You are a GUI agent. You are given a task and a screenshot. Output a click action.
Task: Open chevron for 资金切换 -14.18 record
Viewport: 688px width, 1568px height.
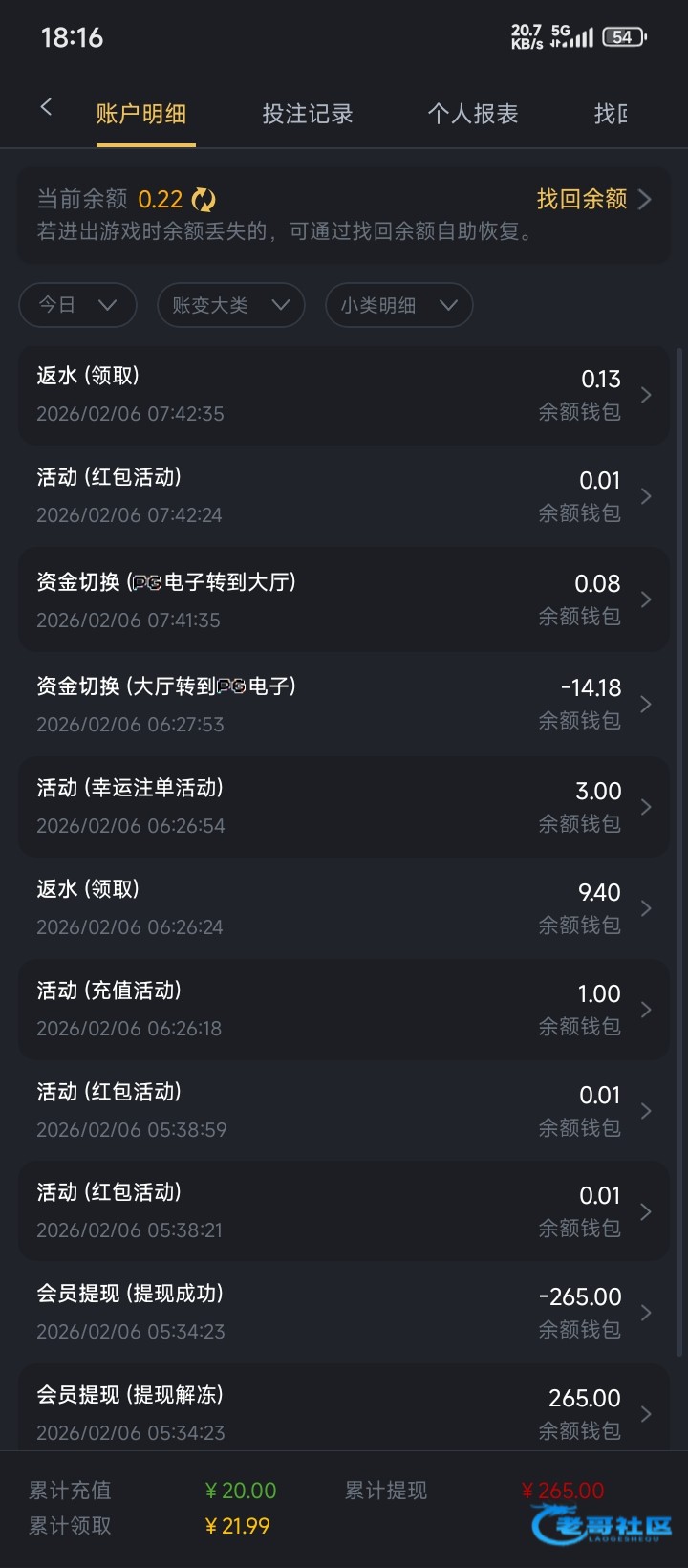(x=646, y=705)
